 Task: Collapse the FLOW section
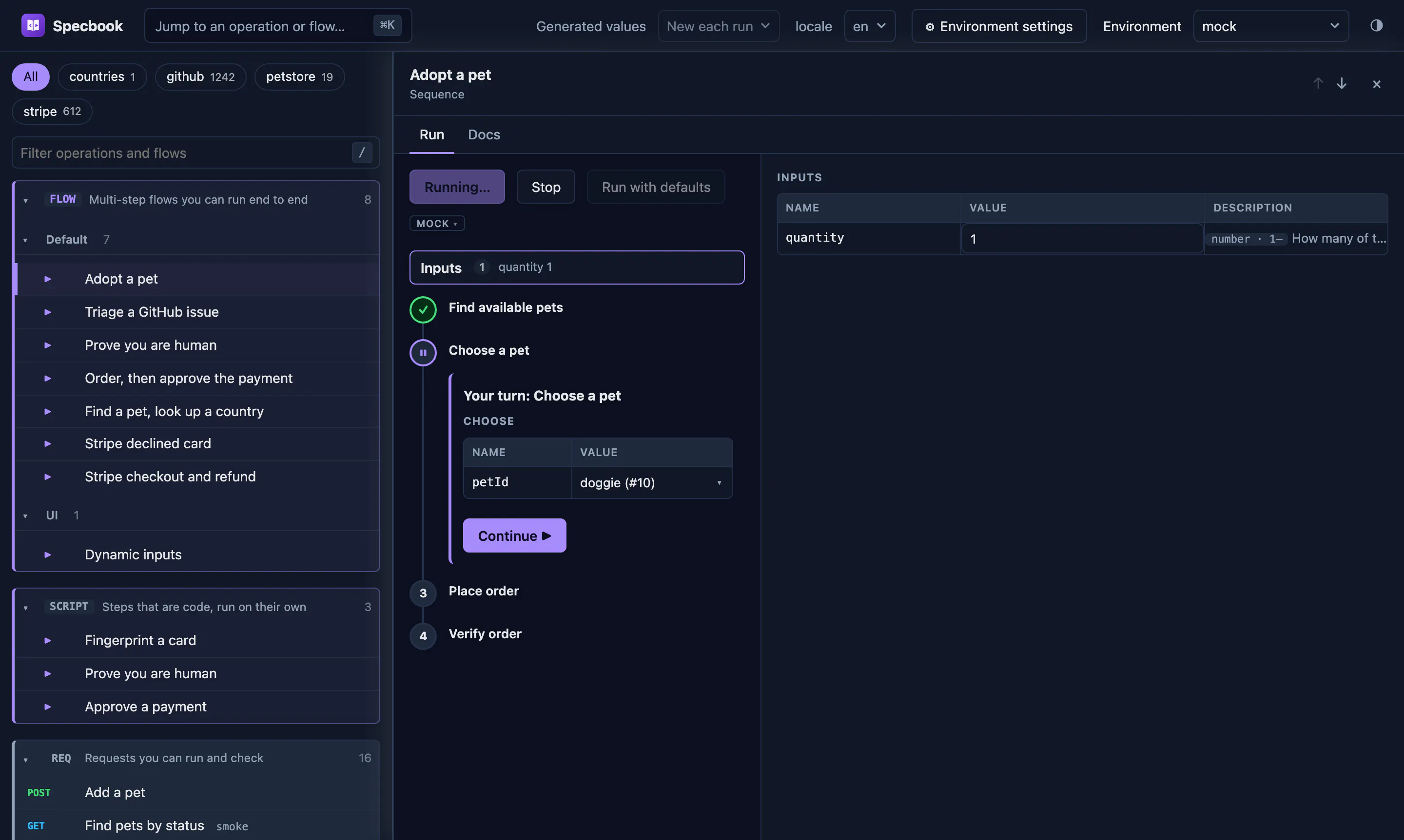(25, 200)
